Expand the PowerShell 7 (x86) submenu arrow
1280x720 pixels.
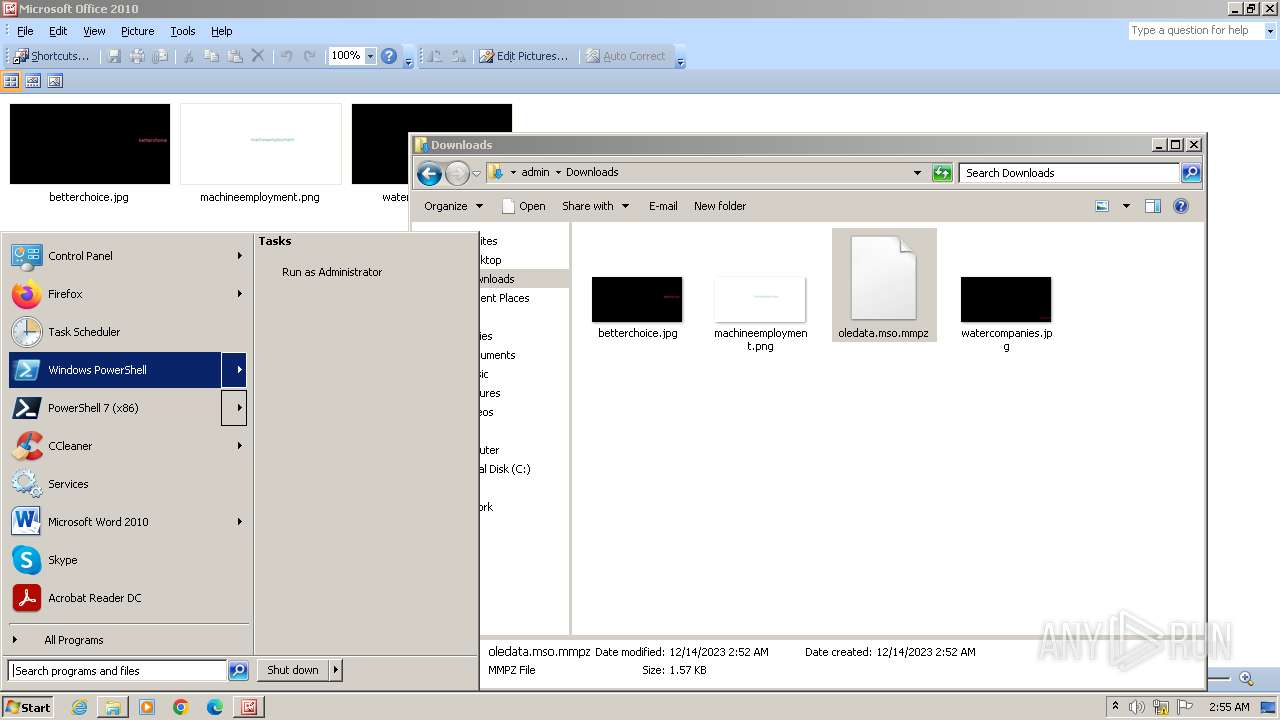point(234,408)
